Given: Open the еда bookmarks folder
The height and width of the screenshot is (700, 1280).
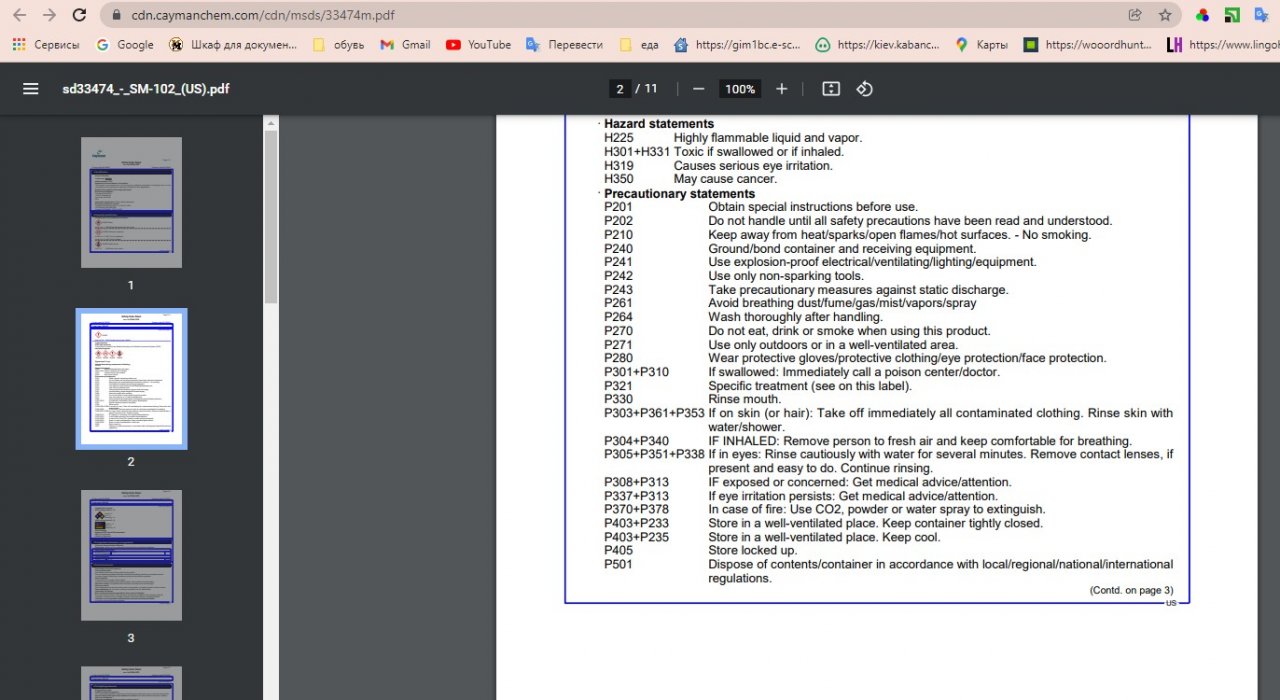Looking at the screenshot, I should (x=639, y=45).
